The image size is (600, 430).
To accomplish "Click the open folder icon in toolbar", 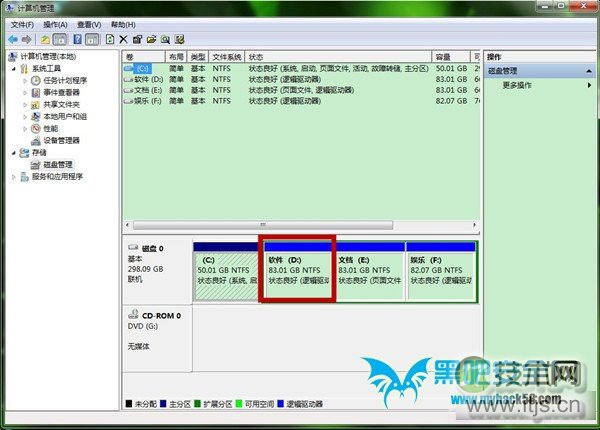I will (152, 39).
